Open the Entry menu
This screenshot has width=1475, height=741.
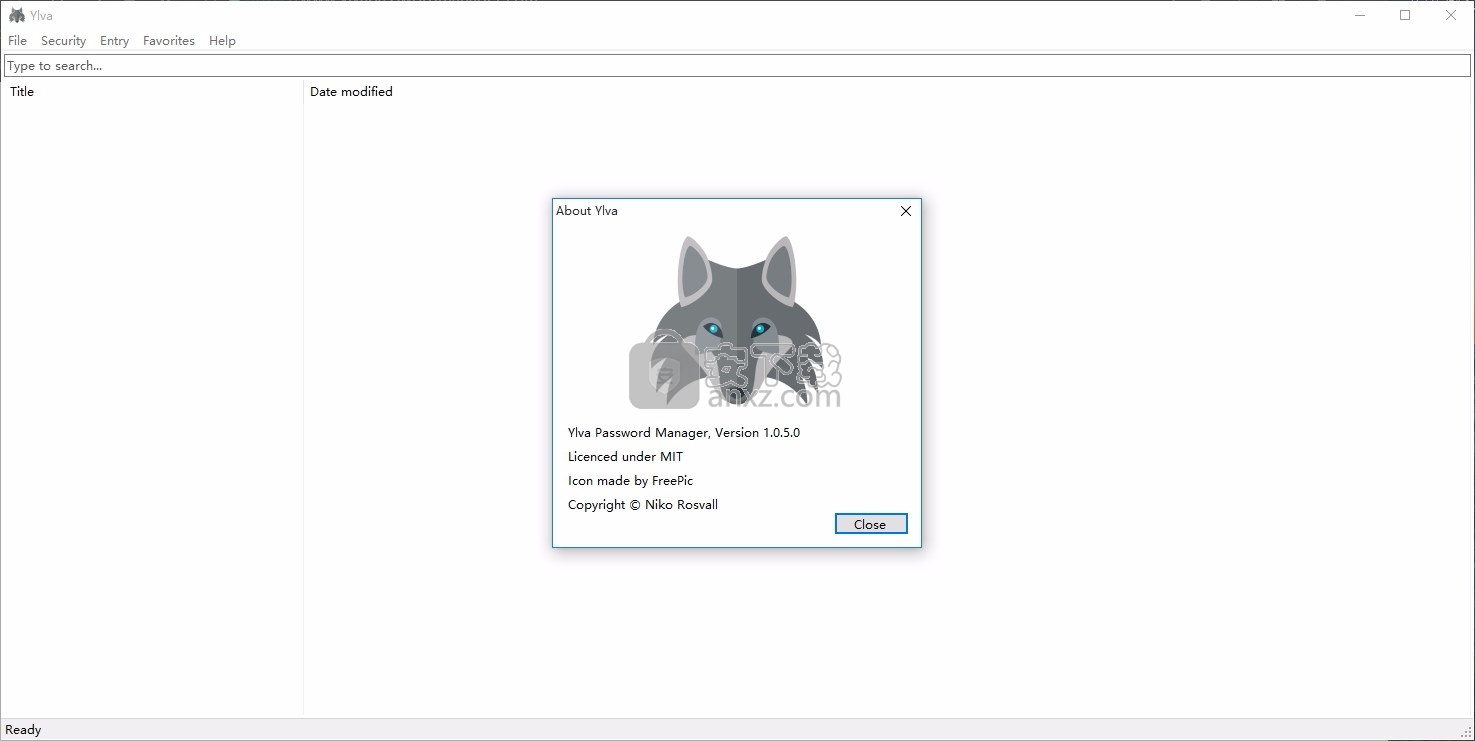[114, 41]
